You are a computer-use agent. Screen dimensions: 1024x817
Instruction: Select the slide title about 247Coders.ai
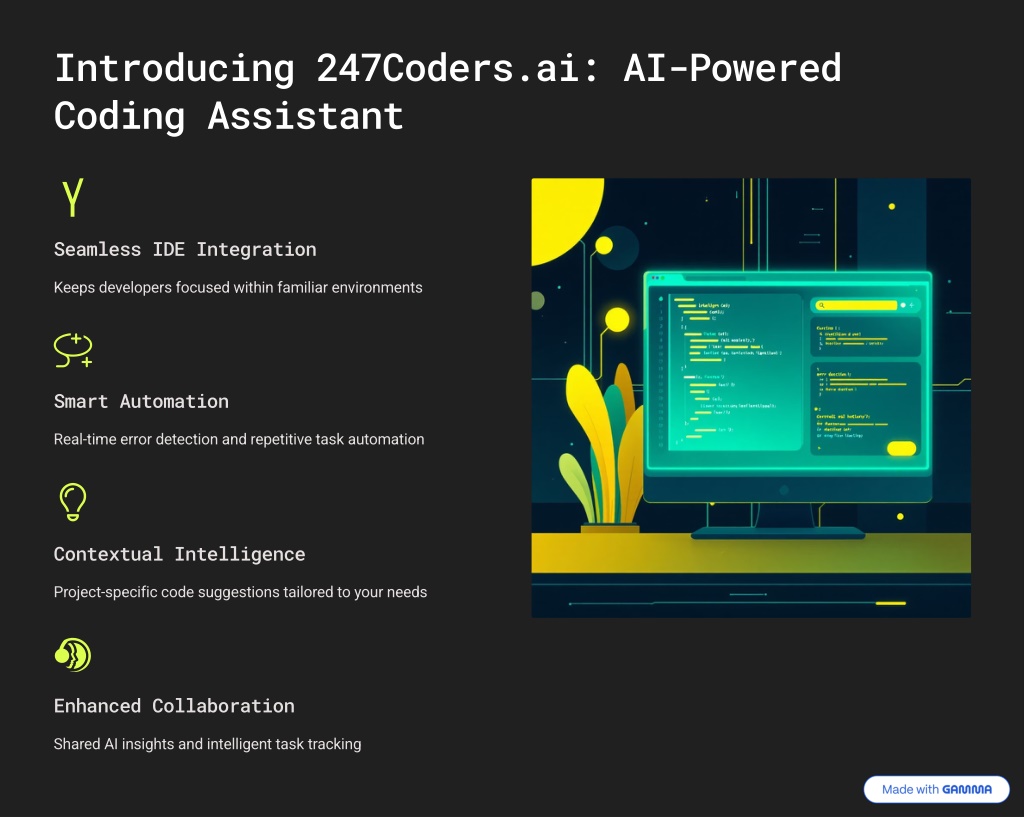447,92
